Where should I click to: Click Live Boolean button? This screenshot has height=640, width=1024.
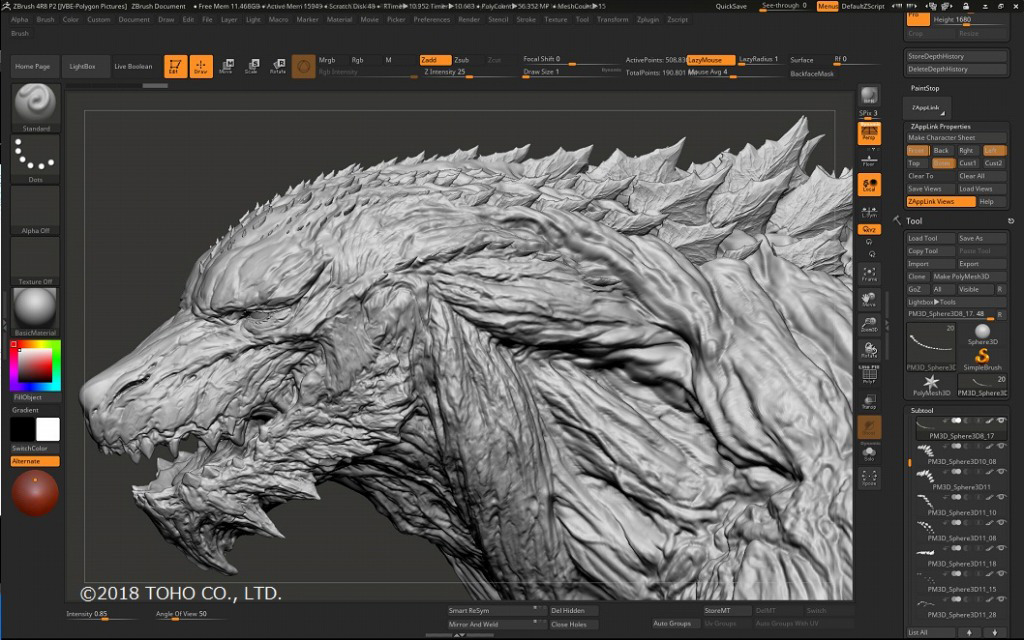point(133,67)
